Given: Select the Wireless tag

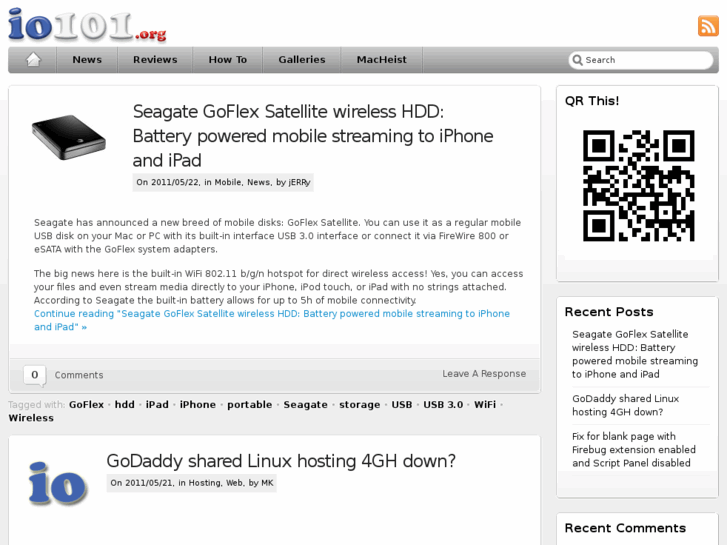Looking at the screenshot, I should 31,418.
